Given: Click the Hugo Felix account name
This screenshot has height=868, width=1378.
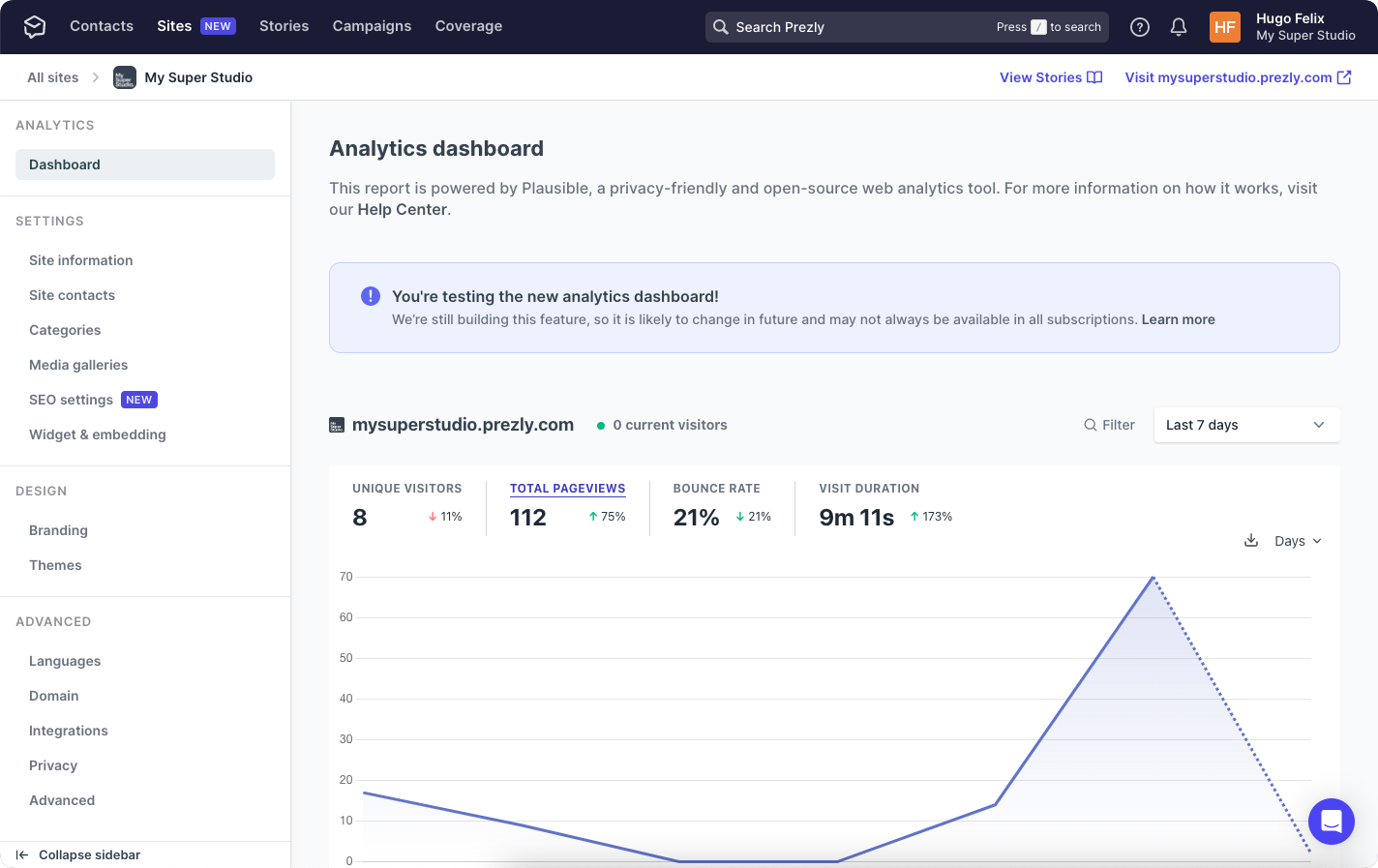Looking at the screenshot, I should coord(1290,18).
